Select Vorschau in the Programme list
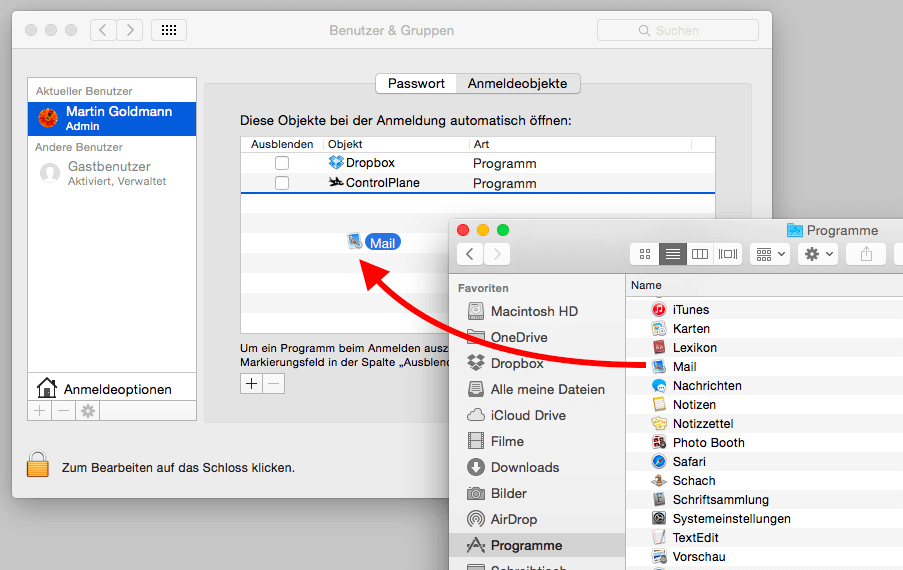Viewport: 903px width, 570px height. point(764,557)
